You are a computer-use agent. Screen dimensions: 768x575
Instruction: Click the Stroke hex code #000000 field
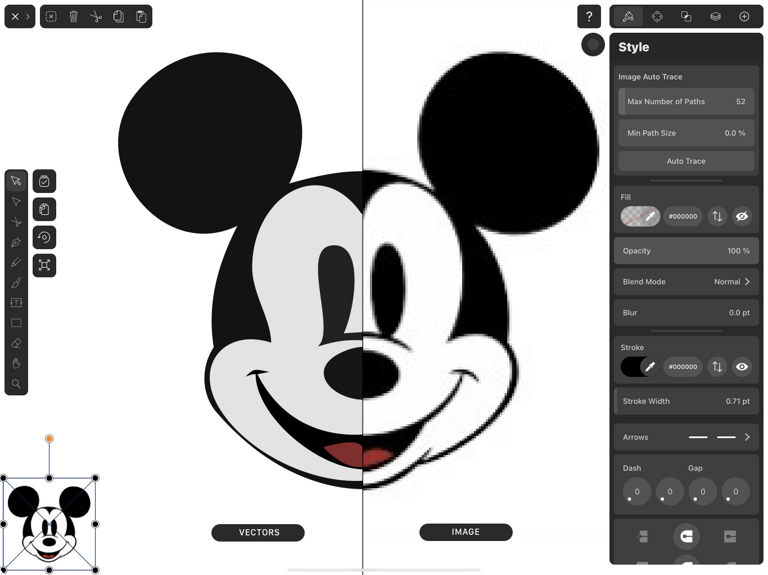coord(683,366)
